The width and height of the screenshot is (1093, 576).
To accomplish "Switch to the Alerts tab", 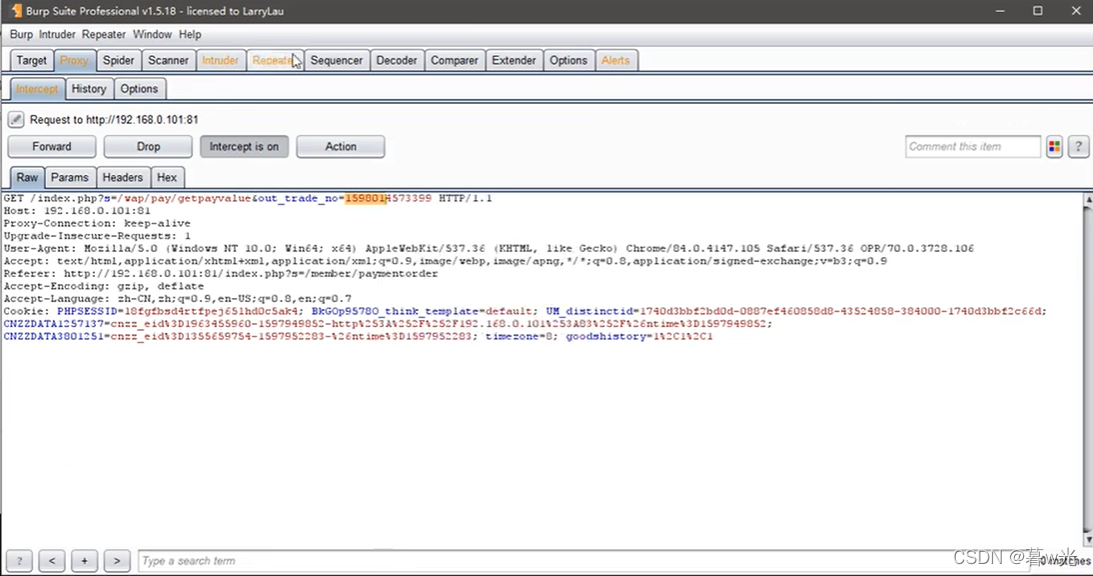I will click(616, 61).
